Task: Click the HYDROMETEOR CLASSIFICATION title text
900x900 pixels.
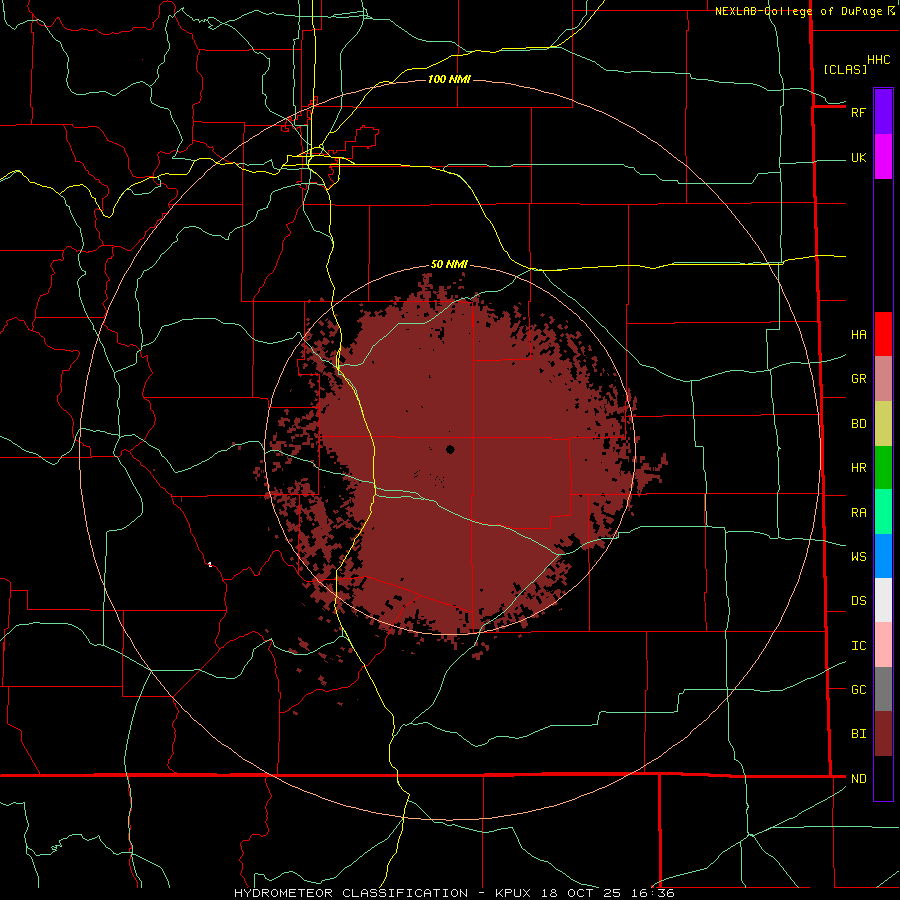Action: (351, 893)
